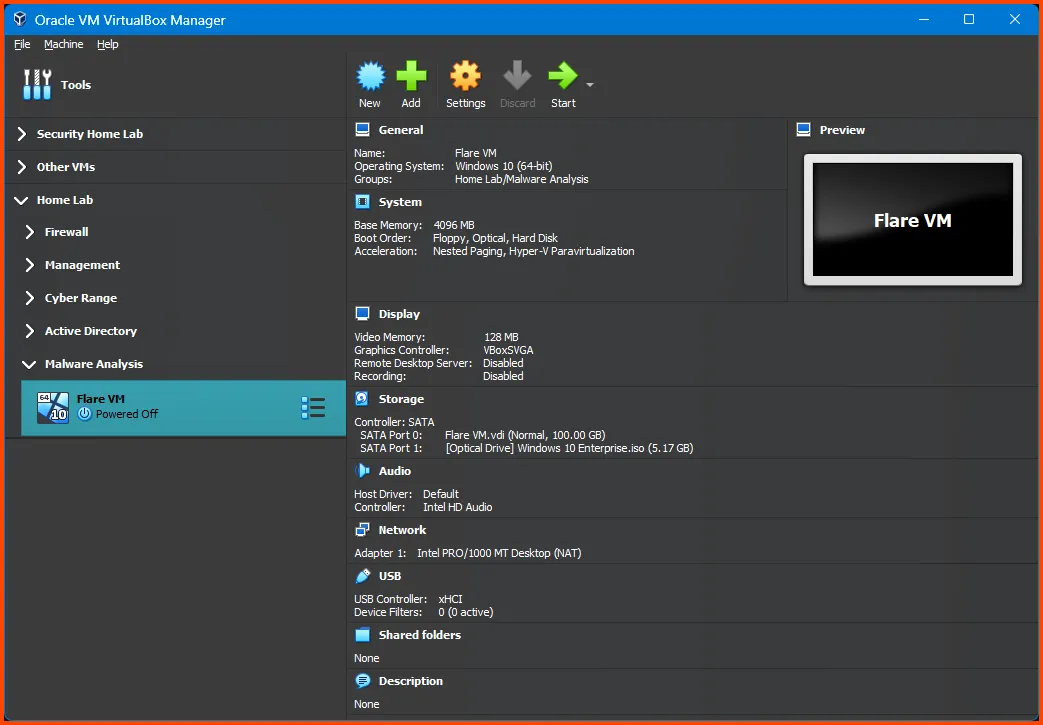This screenshot has height=725, width=1043.
Task: Expand the Other VMs group chevron
Action: [x=21, y=167]
